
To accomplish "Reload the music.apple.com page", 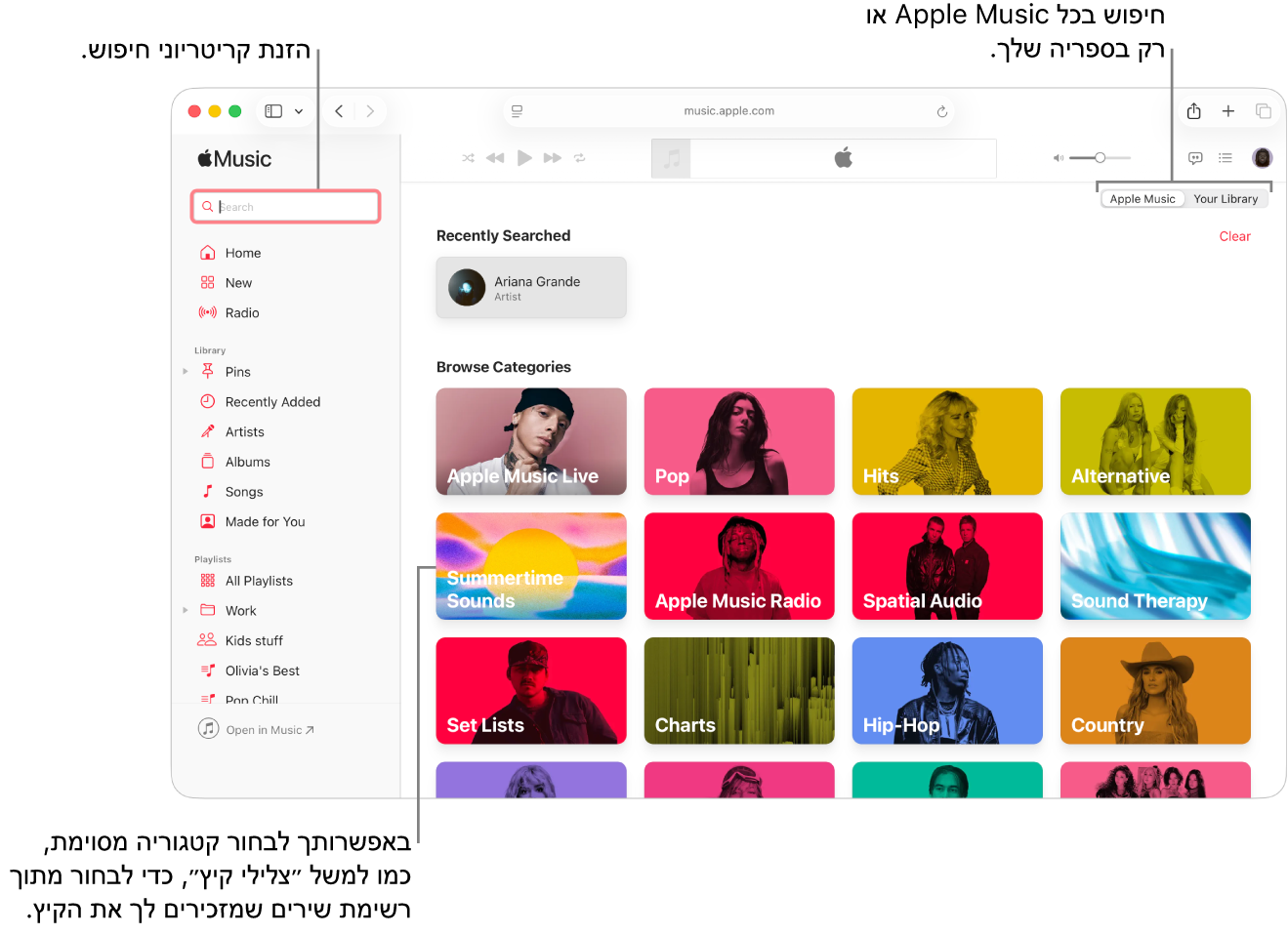I will click(x=942, y=111).
